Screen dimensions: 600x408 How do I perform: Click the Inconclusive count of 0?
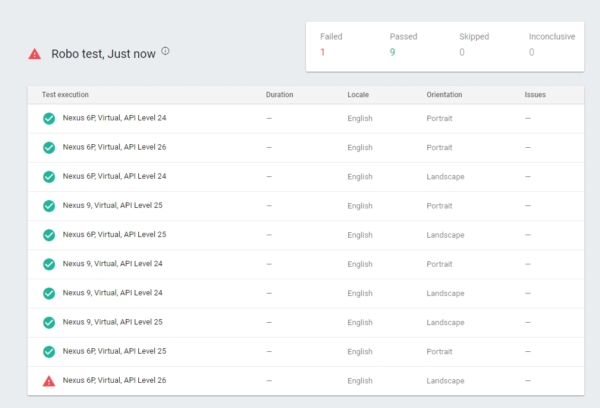tap(532, 52)
